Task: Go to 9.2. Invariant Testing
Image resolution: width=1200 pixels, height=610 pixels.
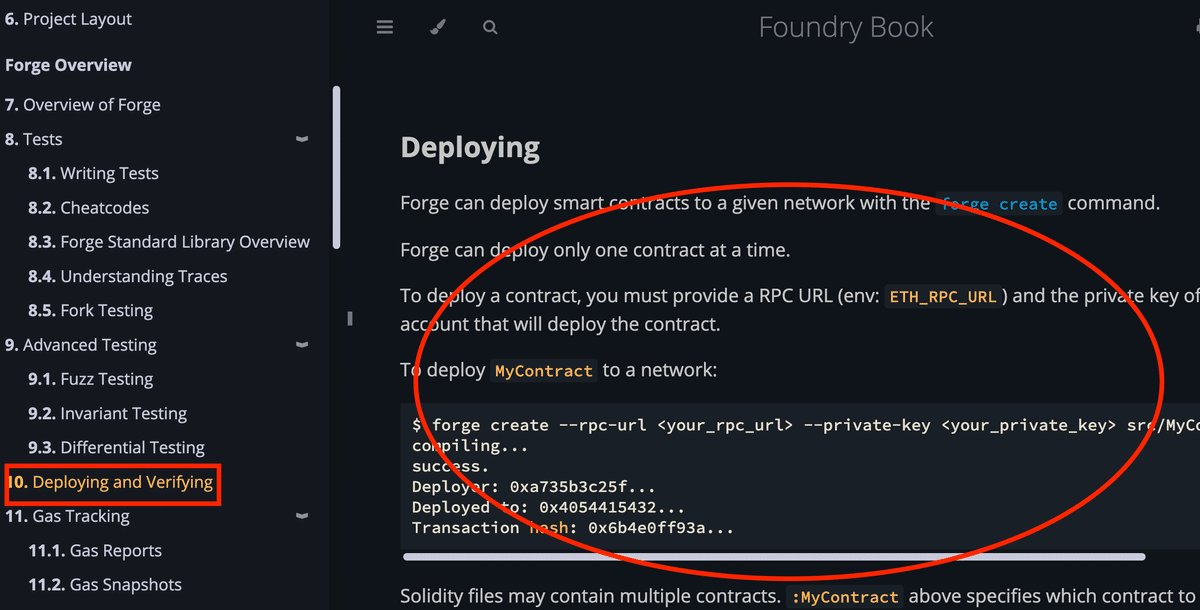Action: [107, 413]
